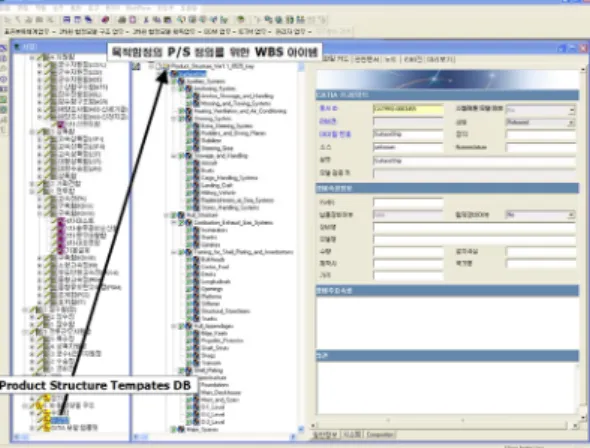Select Cargo_Handling_Systems in the tree
This screenshot has height=448, width=590.
229,178
